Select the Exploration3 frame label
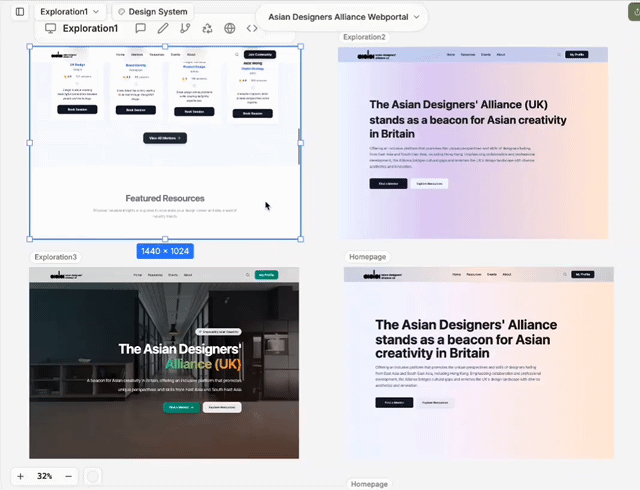Image resolution: width=640 pixels, height=490 pixels. (x=56, y=257)
